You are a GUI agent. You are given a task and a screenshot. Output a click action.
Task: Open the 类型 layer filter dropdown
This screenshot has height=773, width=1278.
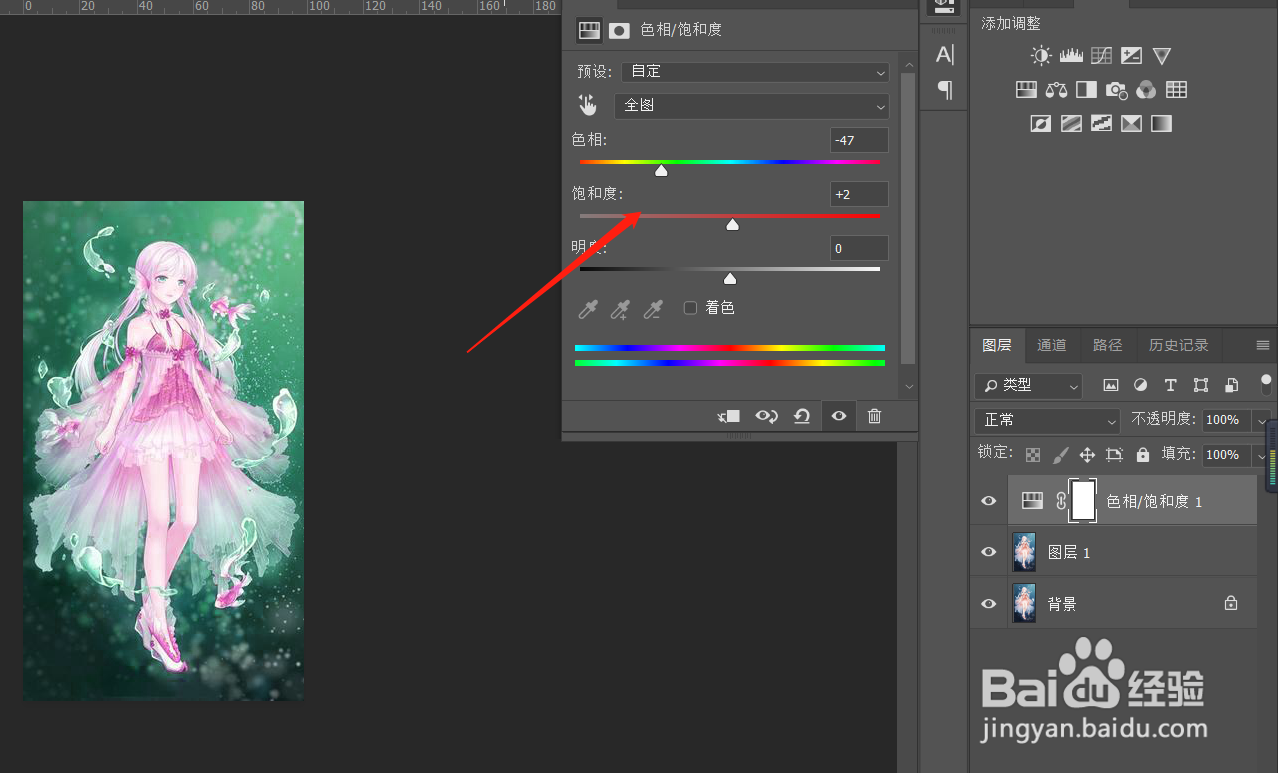tap(1028, 385)
